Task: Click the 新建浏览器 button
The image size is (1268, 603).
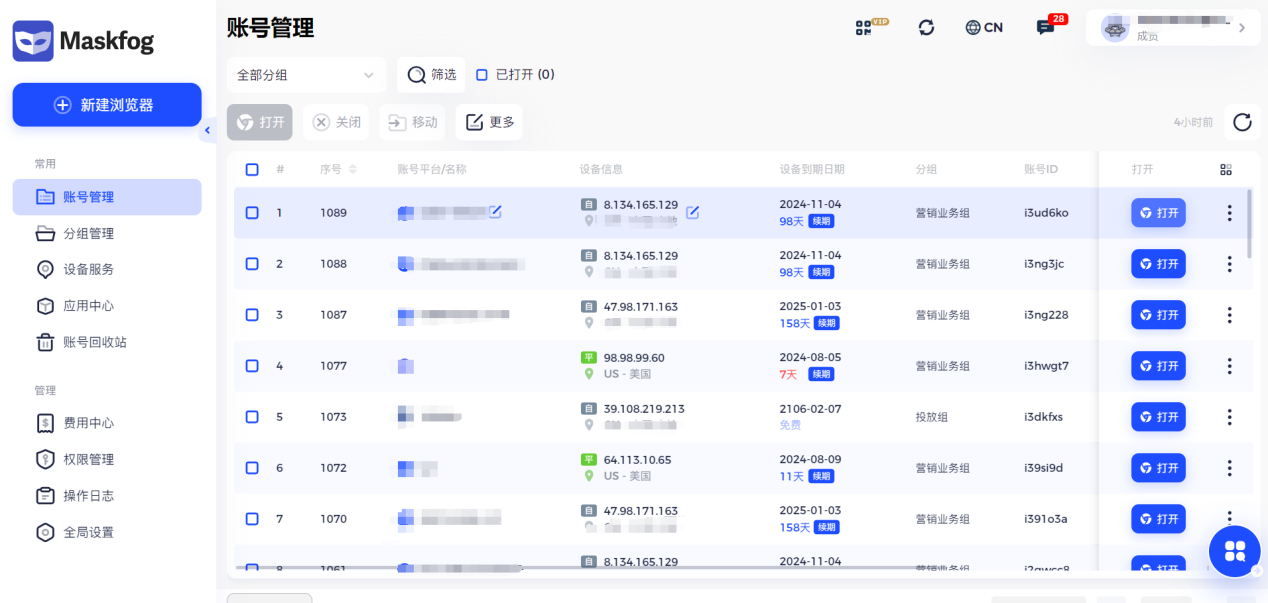Action: coord(107,105)
